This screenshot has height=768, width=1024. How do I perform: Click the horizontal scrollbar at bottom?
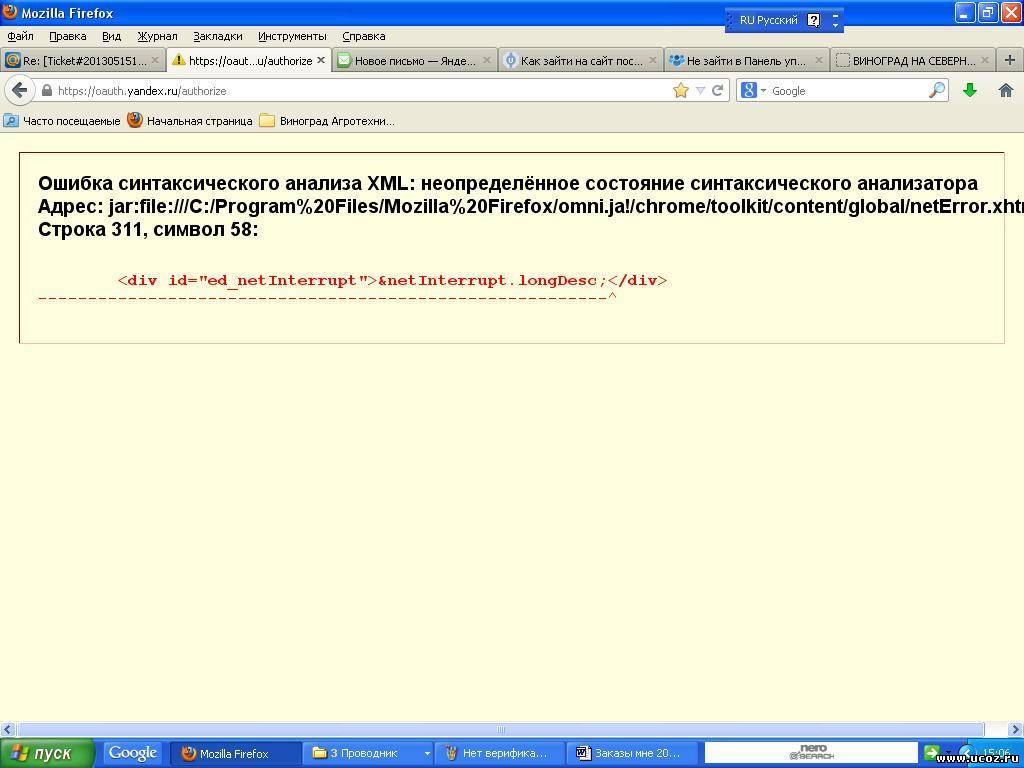click(x=500, y=729)
